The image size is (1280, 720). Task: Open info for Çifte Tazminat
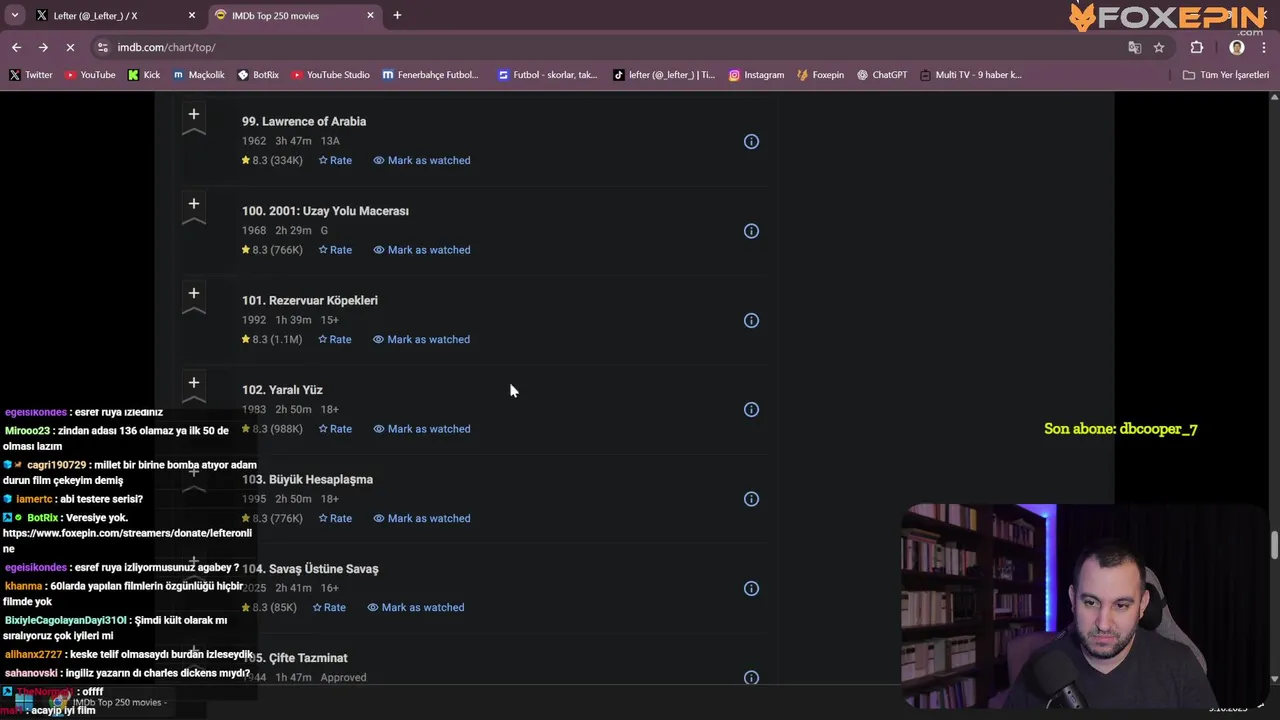751,678
